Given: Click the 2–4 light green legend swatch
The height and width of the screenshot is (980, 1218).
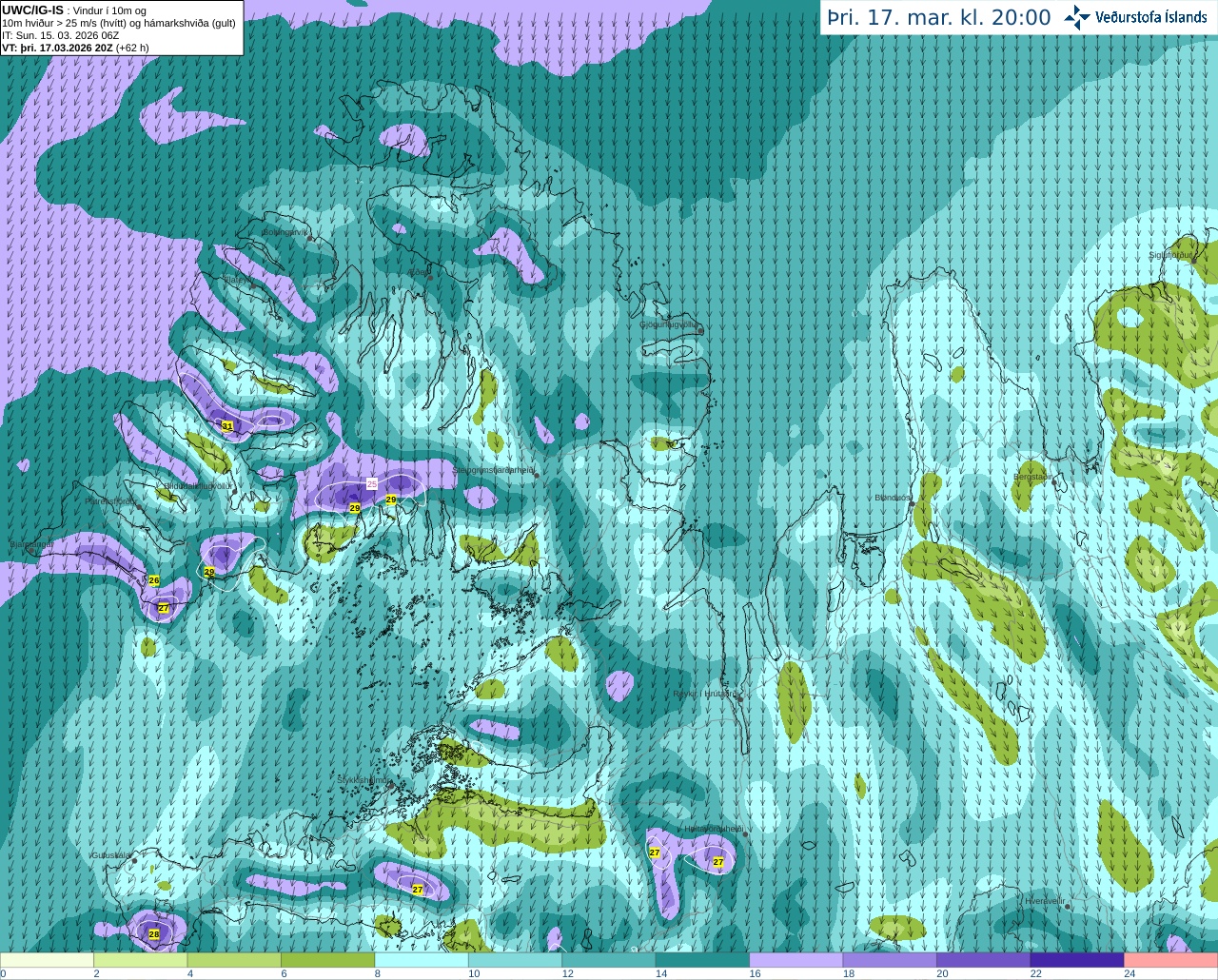Looking at the screenshot, I should (x=140, y=959).
